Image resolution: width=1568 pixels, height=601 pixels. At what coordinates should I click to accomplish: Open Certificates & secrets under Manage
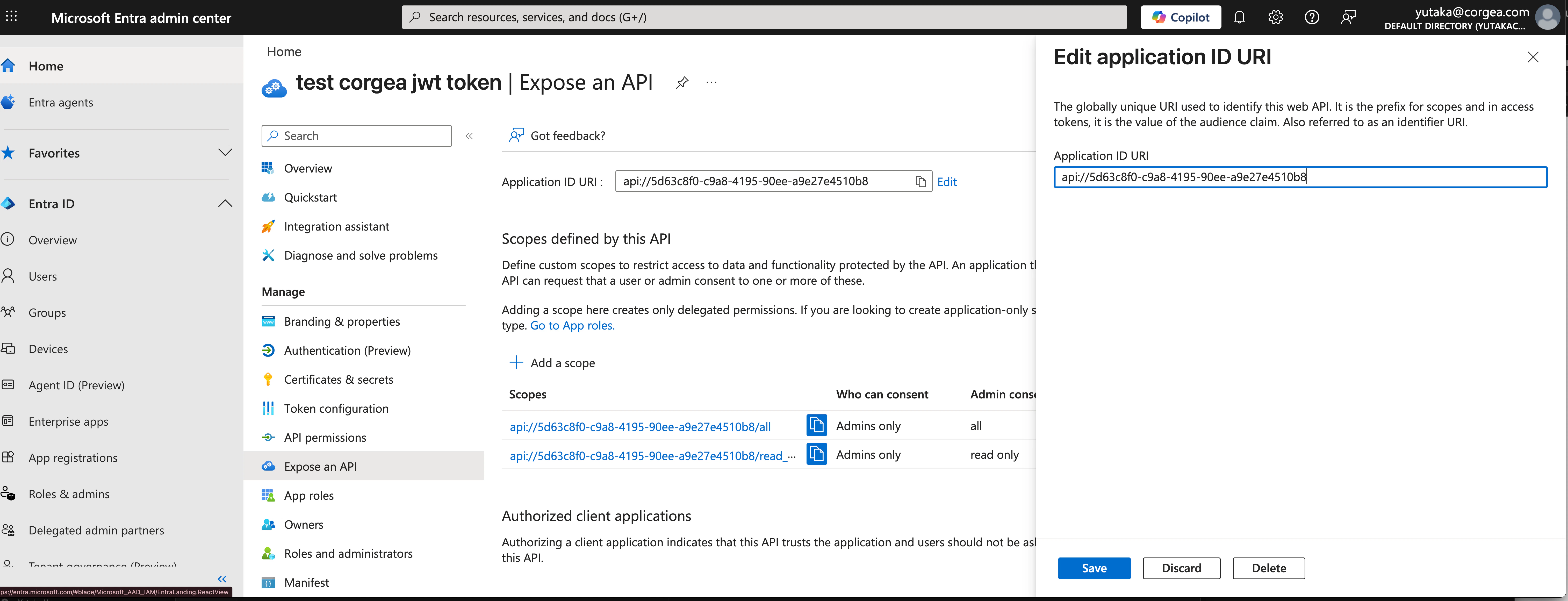(x=339, y=379)
